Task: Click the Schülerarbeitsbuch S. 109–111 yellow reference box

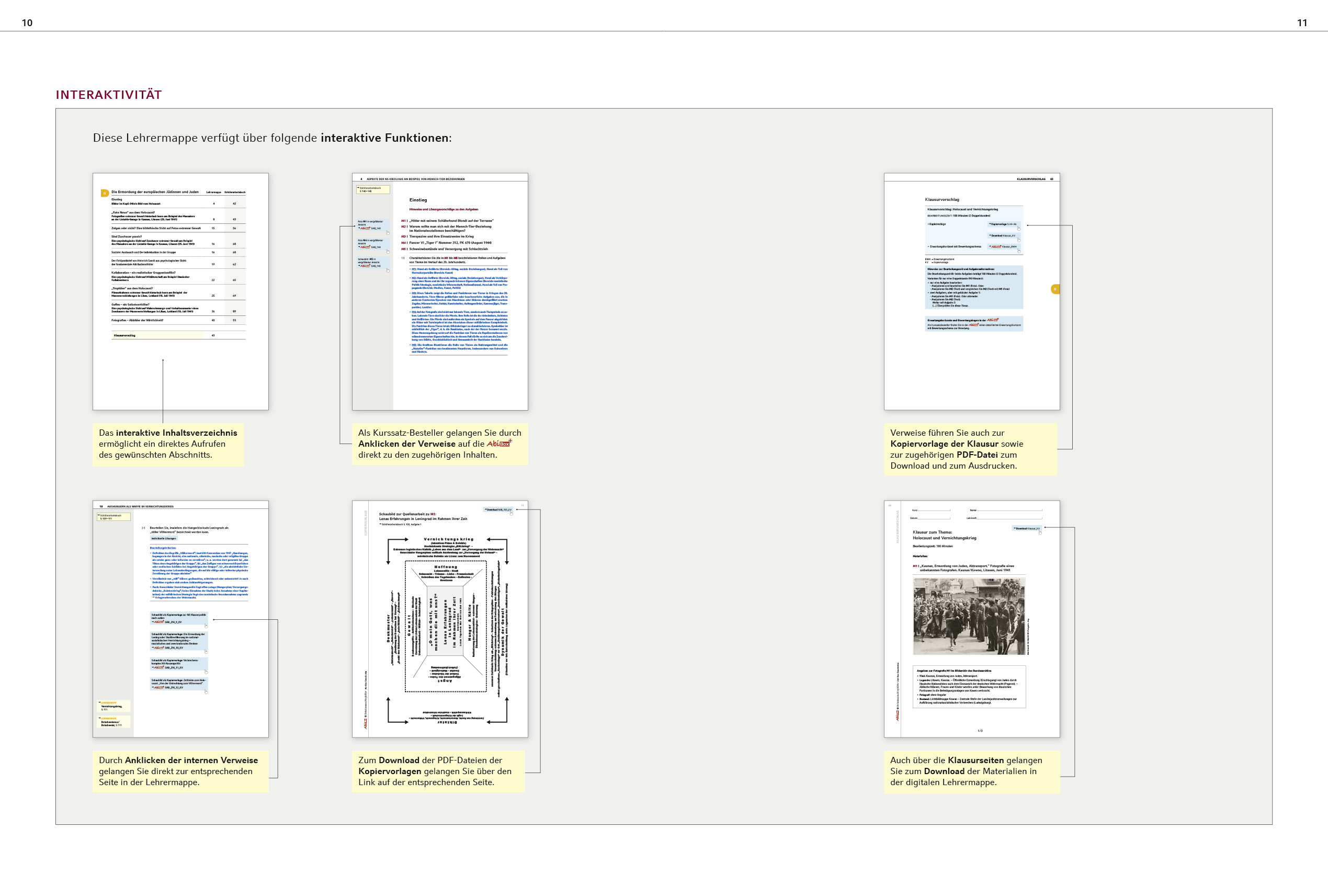Action: coord(113,517)
